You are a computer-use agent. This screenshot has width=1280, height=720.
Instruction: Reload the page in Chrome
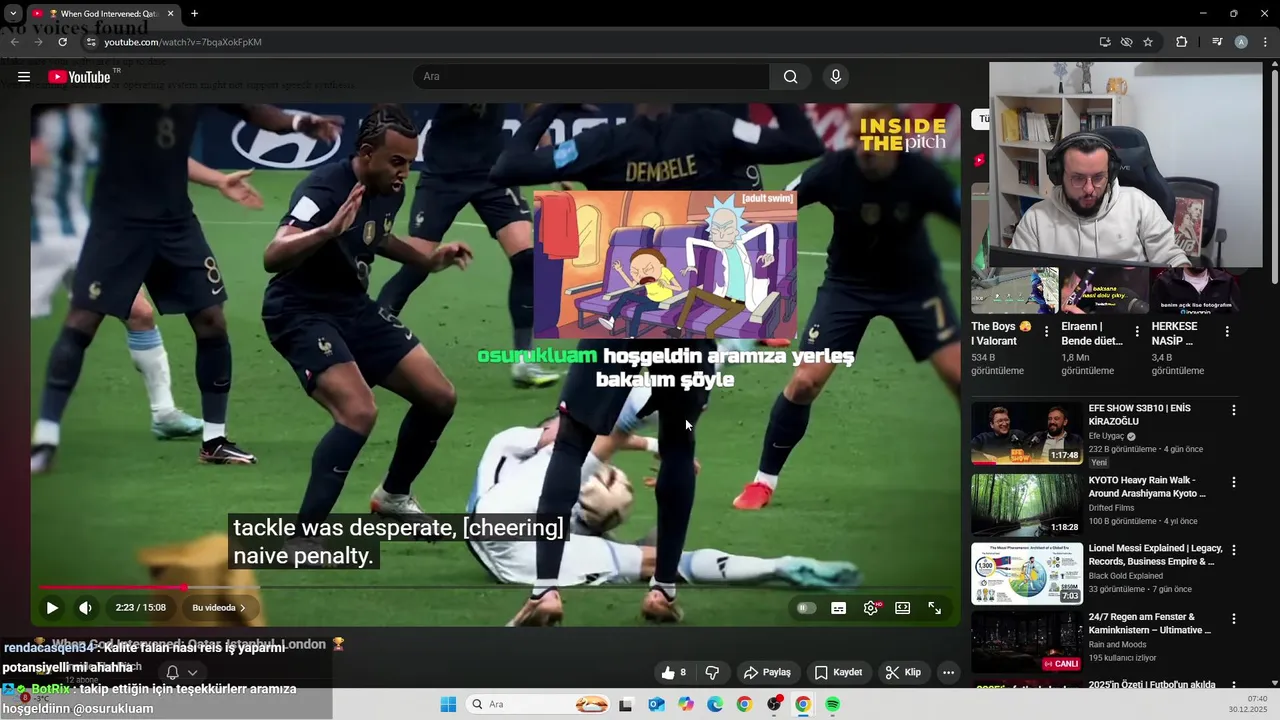pyautogui.click(x=63, y=42)
